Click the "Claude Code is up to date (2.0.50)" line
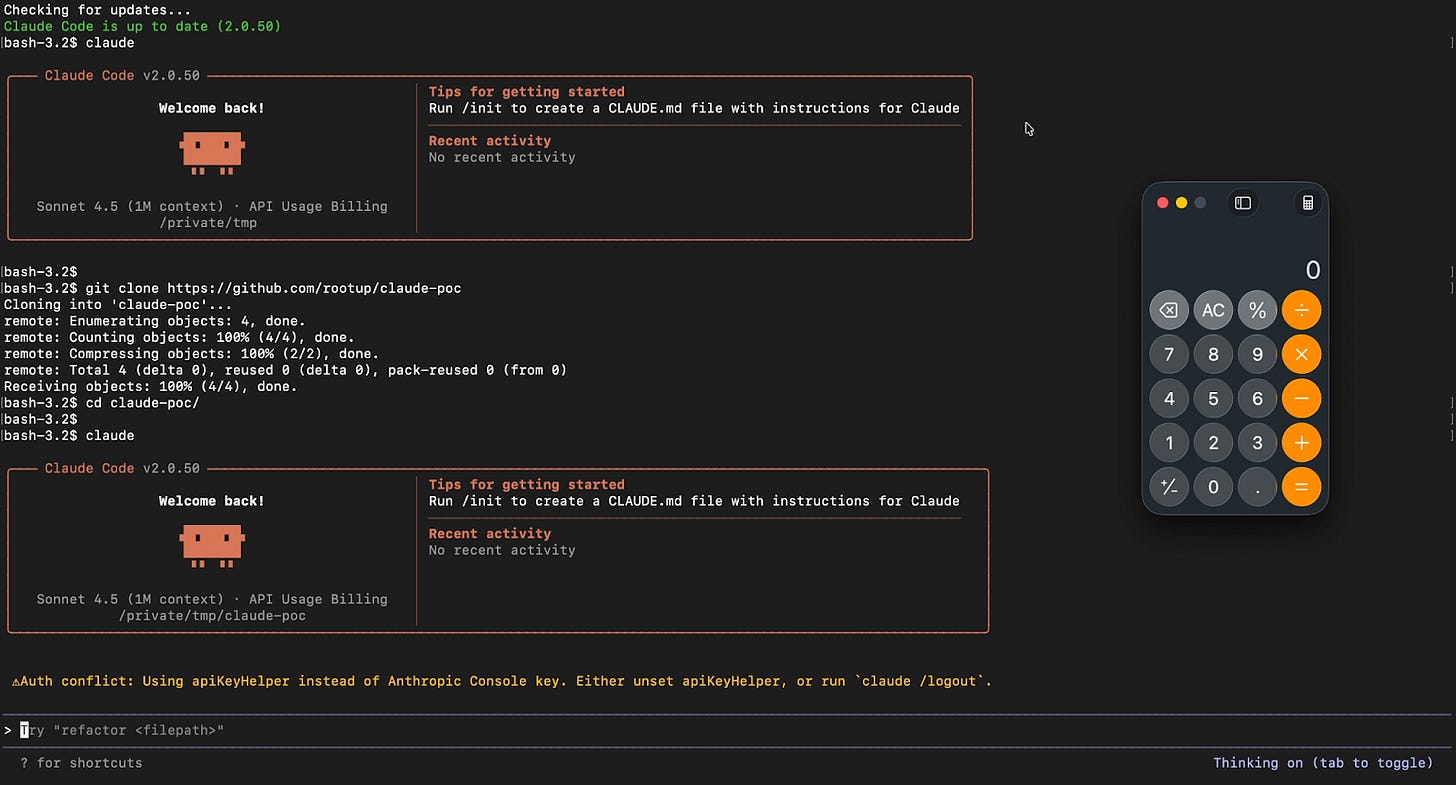This screenshot has width=1456, height=785. tap(142, 26)
